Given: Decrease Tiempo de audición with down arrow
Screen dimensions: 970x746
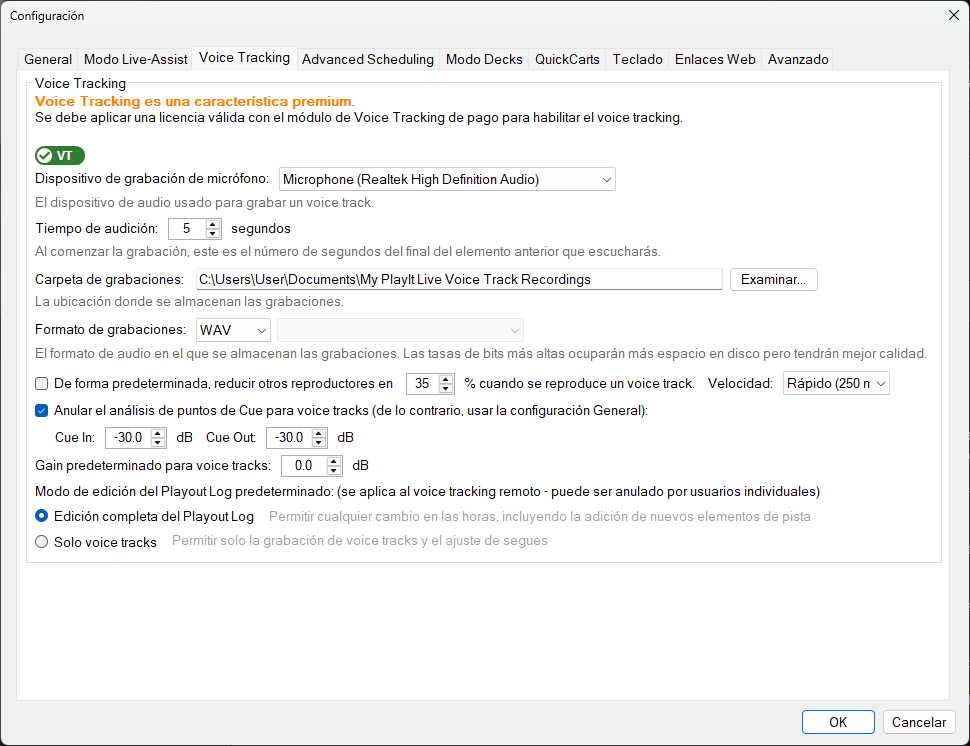Looking at the screenshot, I should tap(213, 234).
